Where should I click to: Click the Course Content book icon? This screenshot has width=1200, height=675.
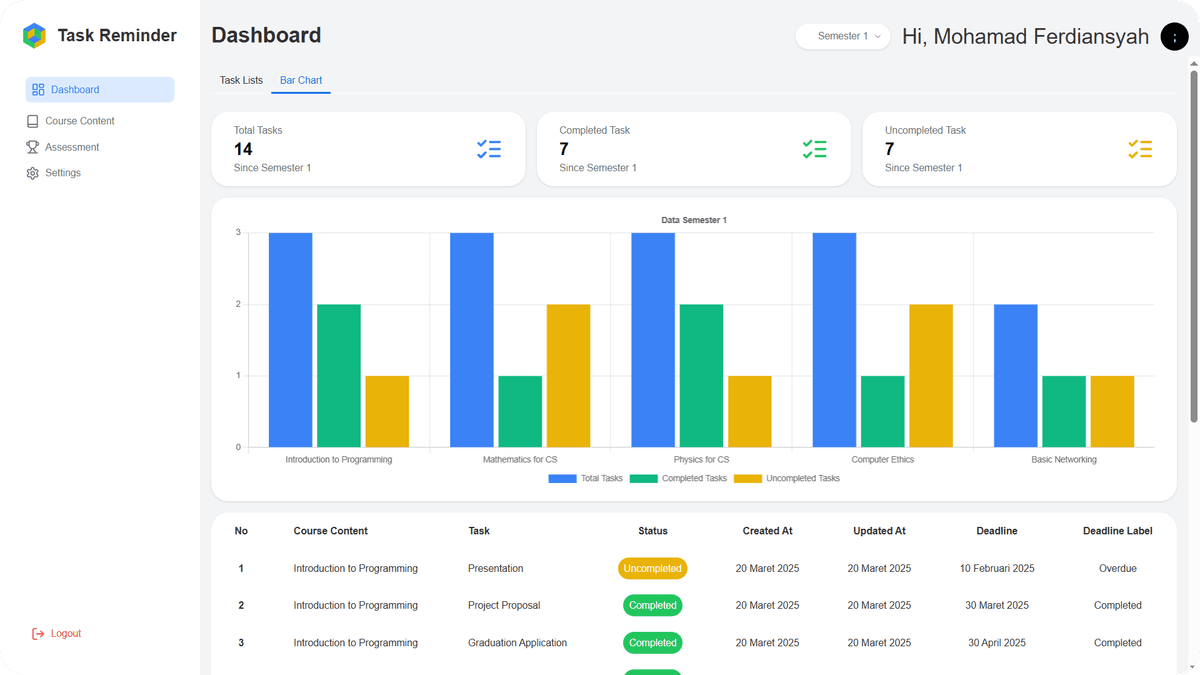[33, 121]
